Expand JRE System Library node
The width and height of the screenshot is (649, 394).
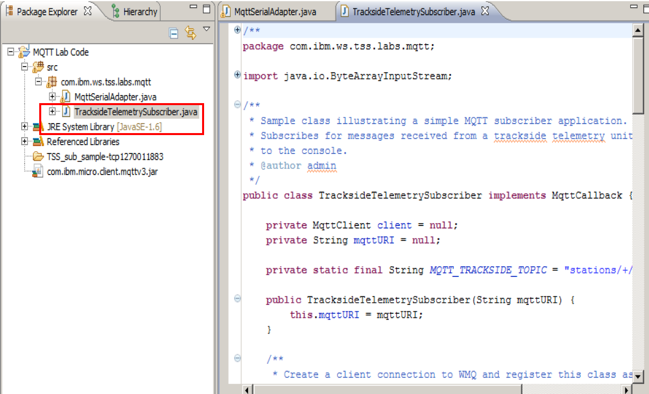[24, 126]
